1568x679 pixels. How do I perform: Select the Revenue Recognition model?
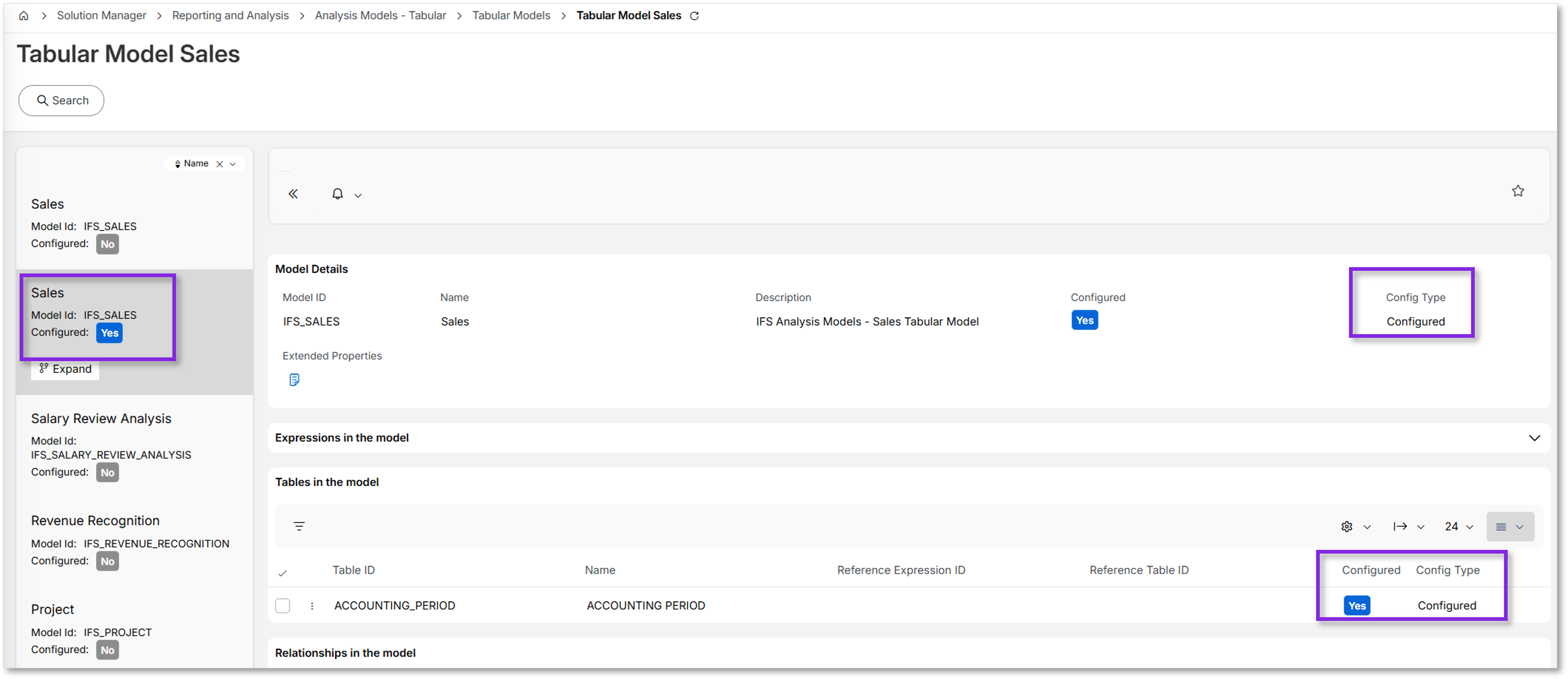pyautogui.click(x=135, y=541)
